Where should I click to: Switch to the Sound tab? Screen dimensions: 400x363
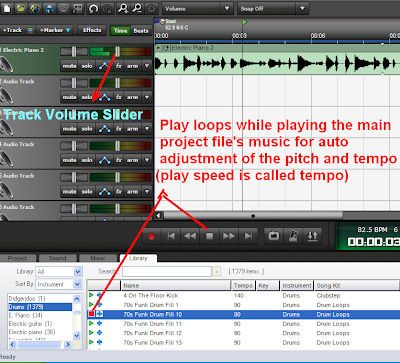[57, 258]
